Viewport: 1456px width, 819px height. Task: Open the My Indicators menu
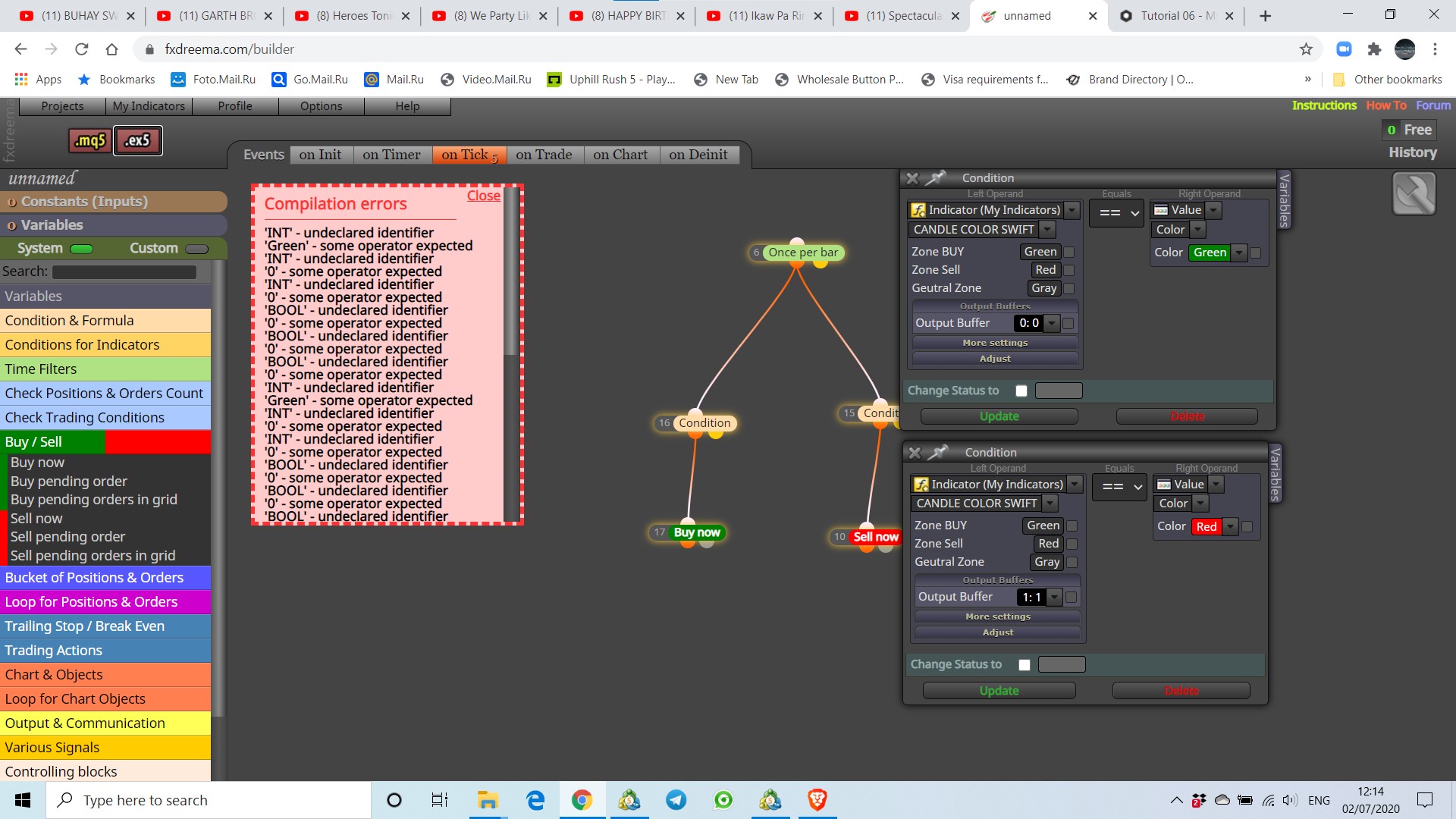pos(149,106)
